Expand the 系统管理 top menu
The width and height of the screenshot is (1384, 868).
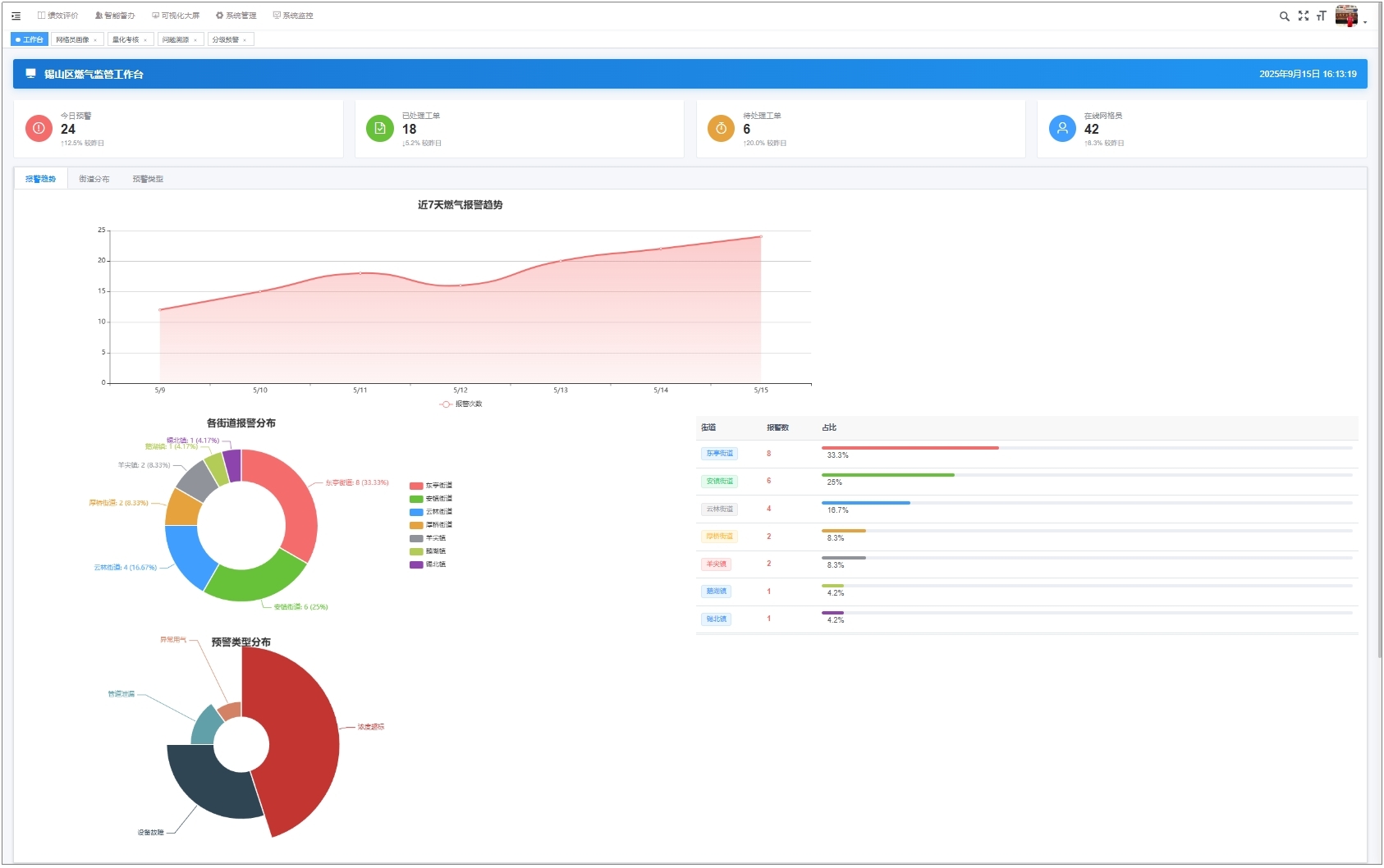pyautogui.click(x=236, y=16)
